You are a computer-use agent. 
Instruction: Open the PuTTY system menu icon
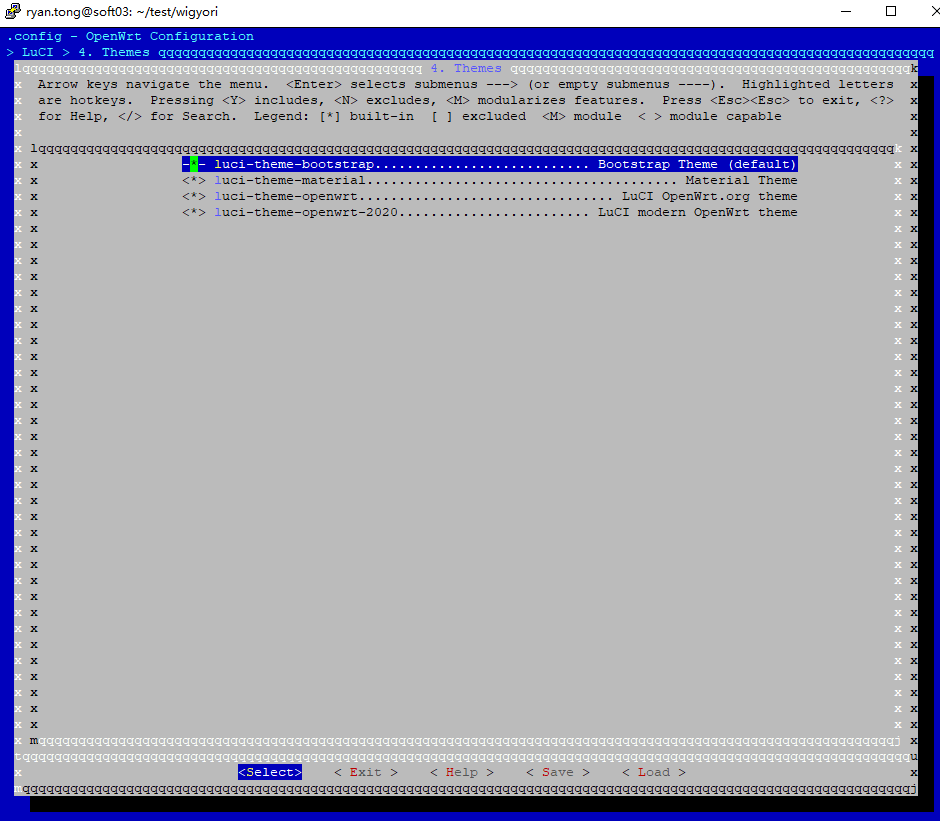13,12
